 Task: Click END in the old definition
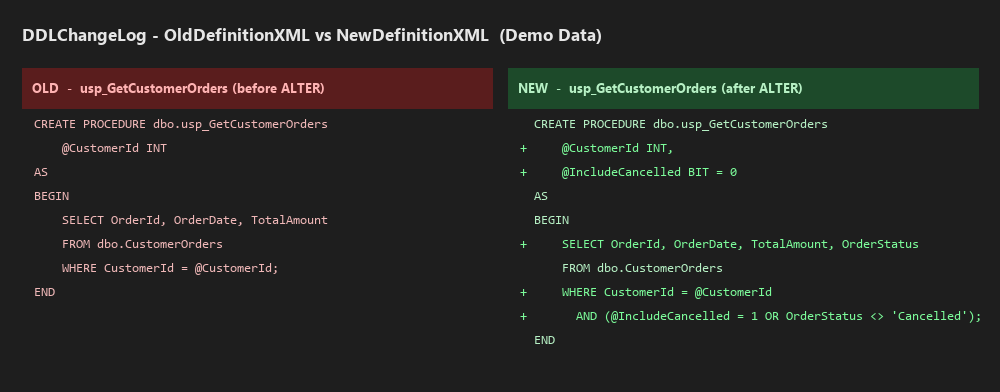click(45, 292)
